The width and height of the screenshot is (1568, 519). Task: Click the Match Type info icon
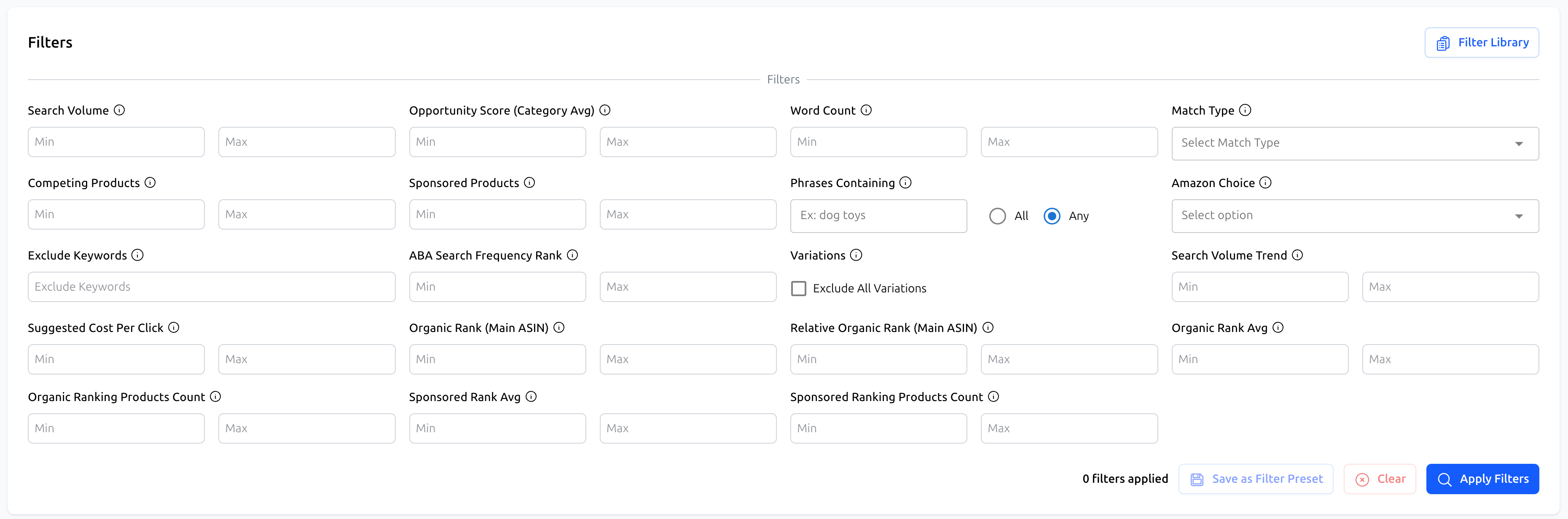(x=1246, y=110)
